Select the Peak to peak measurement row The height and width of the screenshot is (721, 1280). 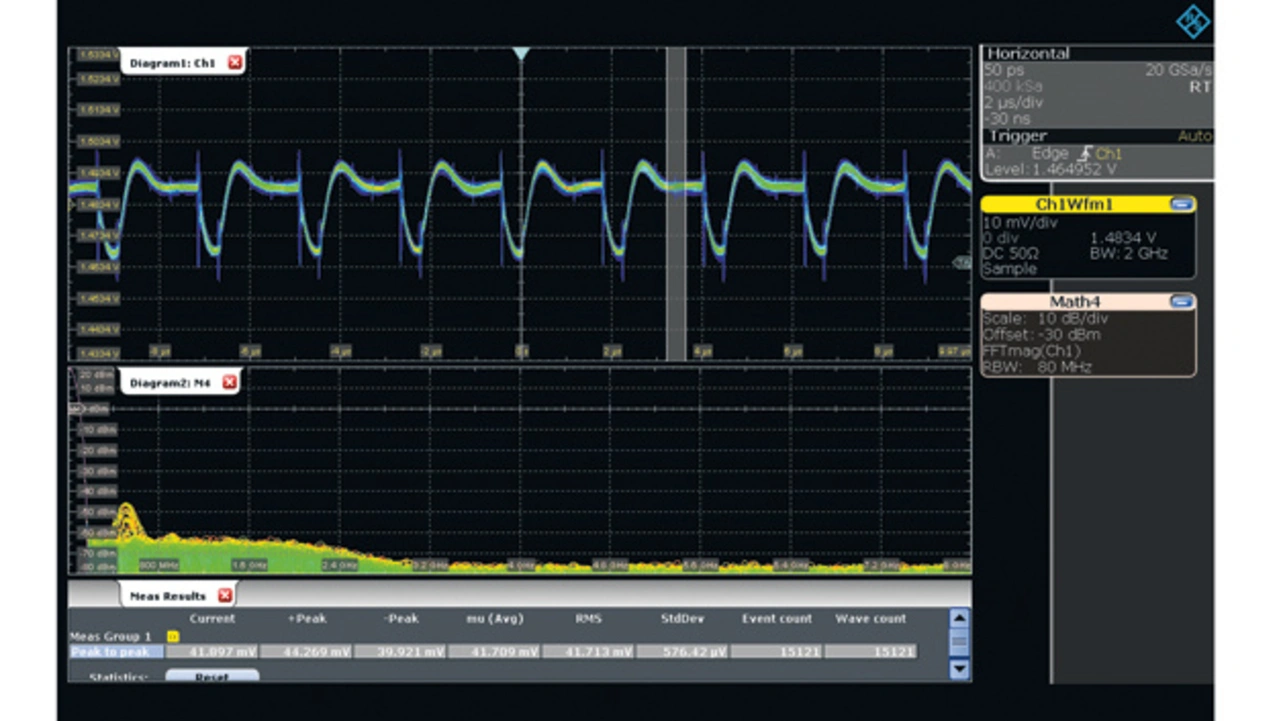[114, 652]
